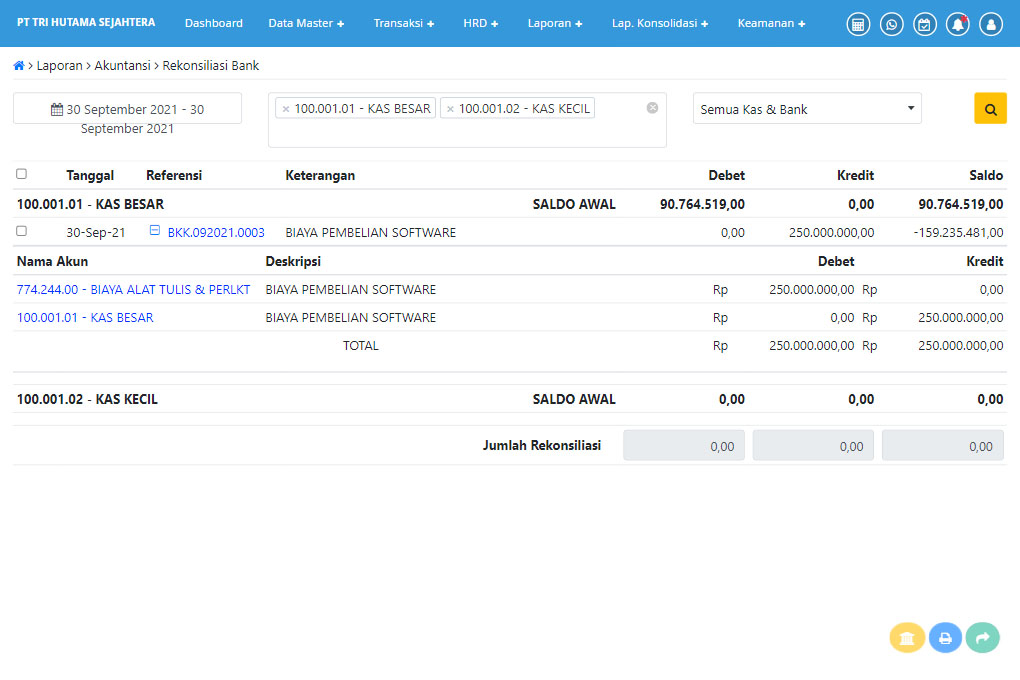The height and width of the screenshot is (680, 1020).
Task: Click the KAS BESAR saldo awal 90.764.519,00 debet
Action: 702,204
